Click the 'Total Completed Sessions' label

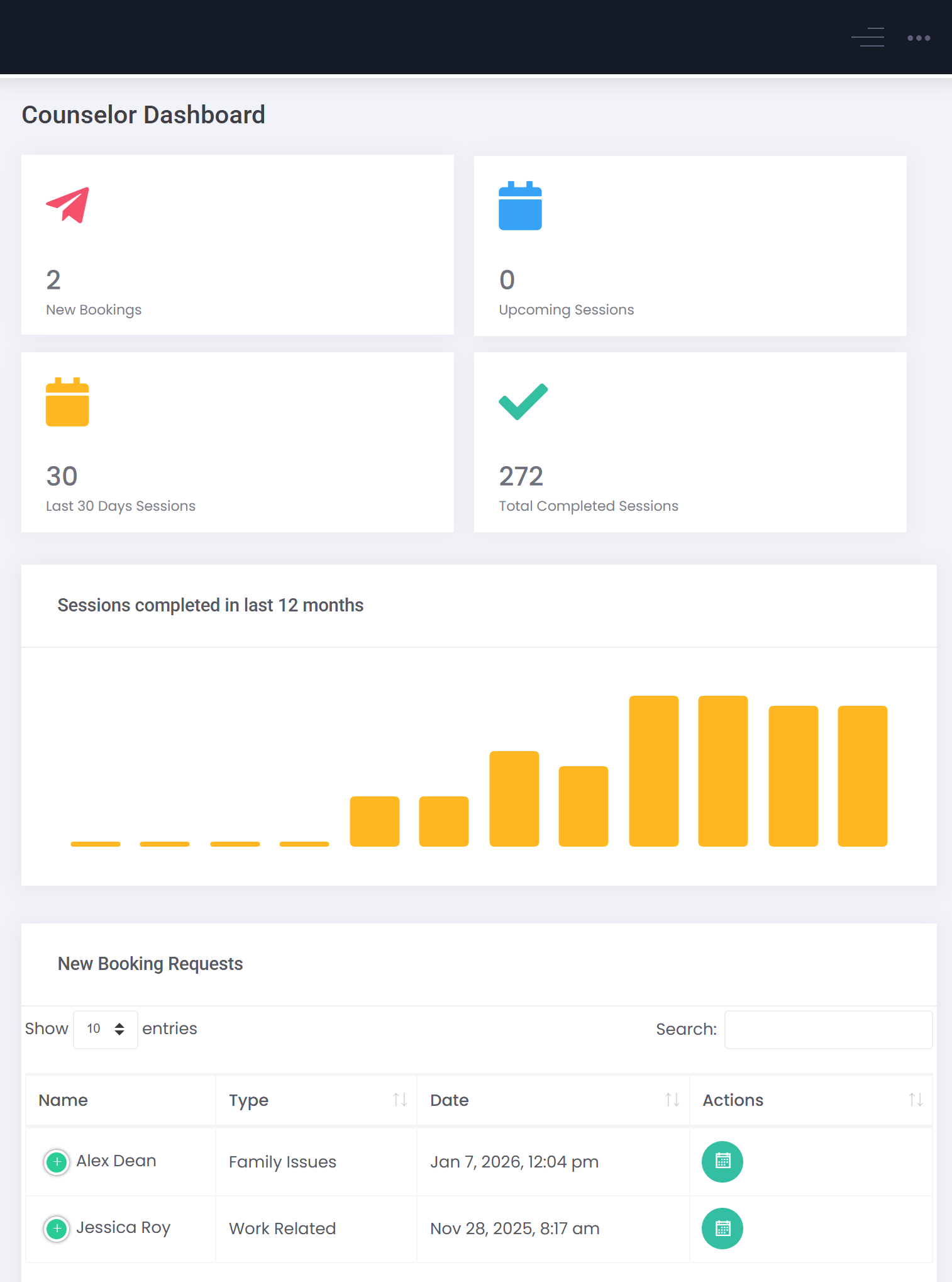pyautogui.click(x=589, y=506)
